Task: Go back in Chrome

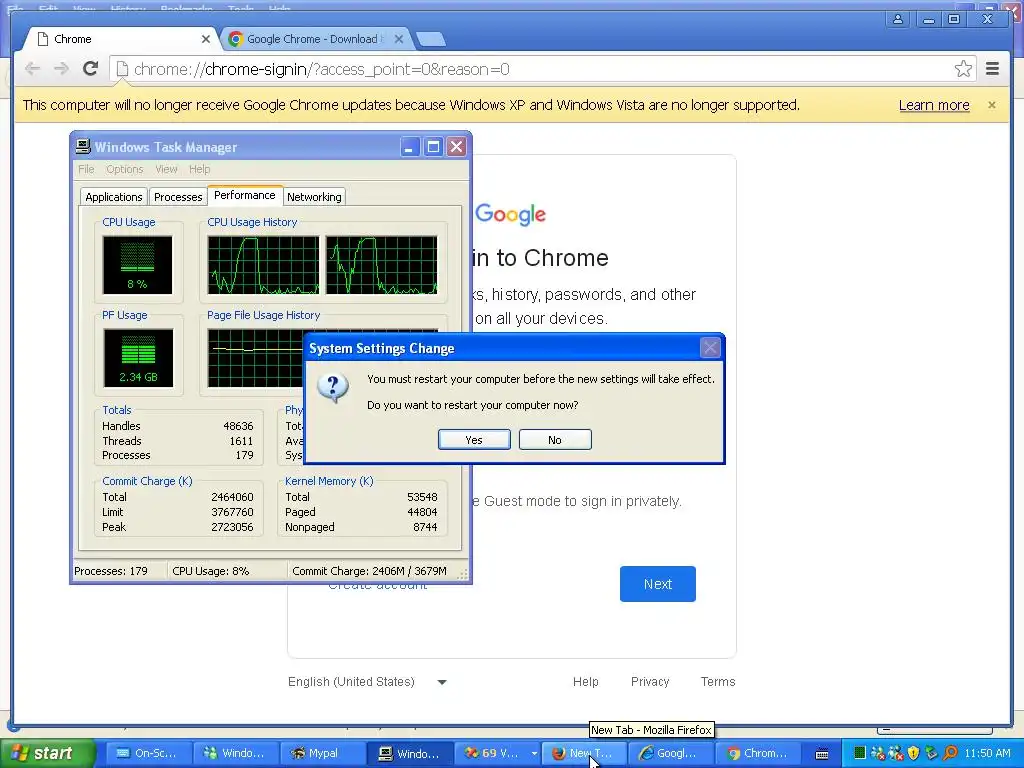Action: [32, 69]
